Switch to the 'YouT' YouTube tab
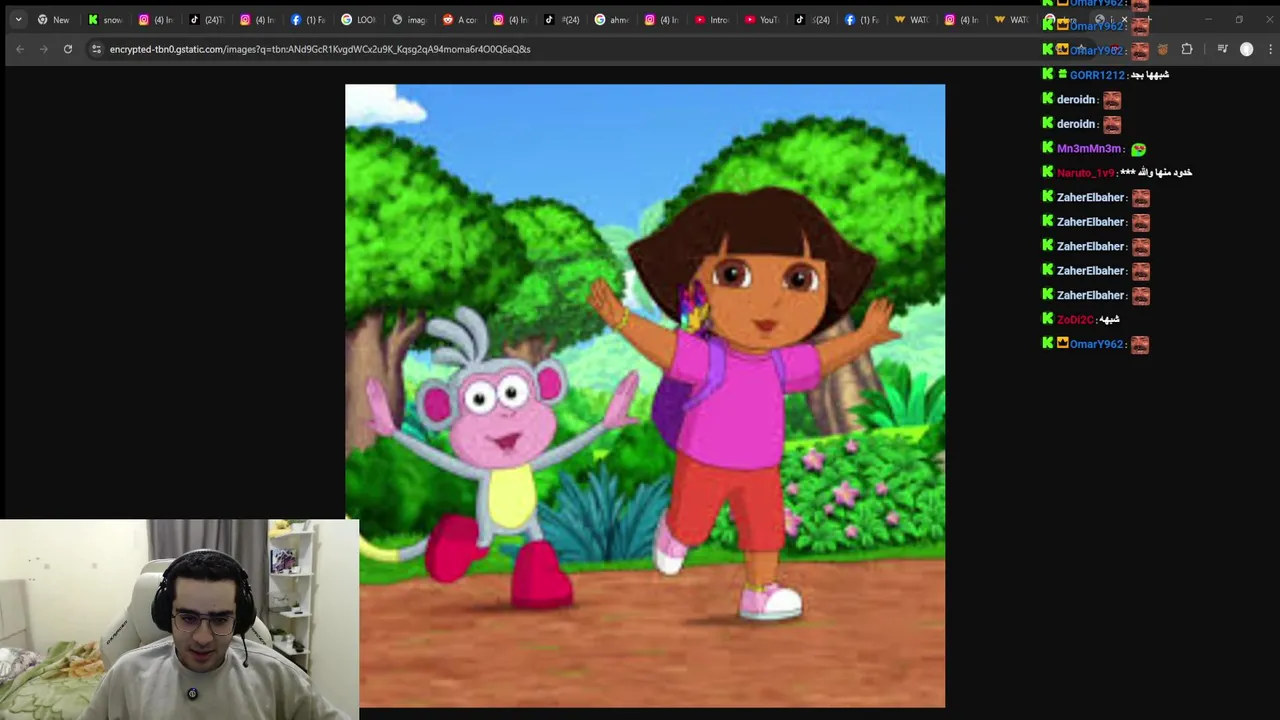 click(762, 20)
